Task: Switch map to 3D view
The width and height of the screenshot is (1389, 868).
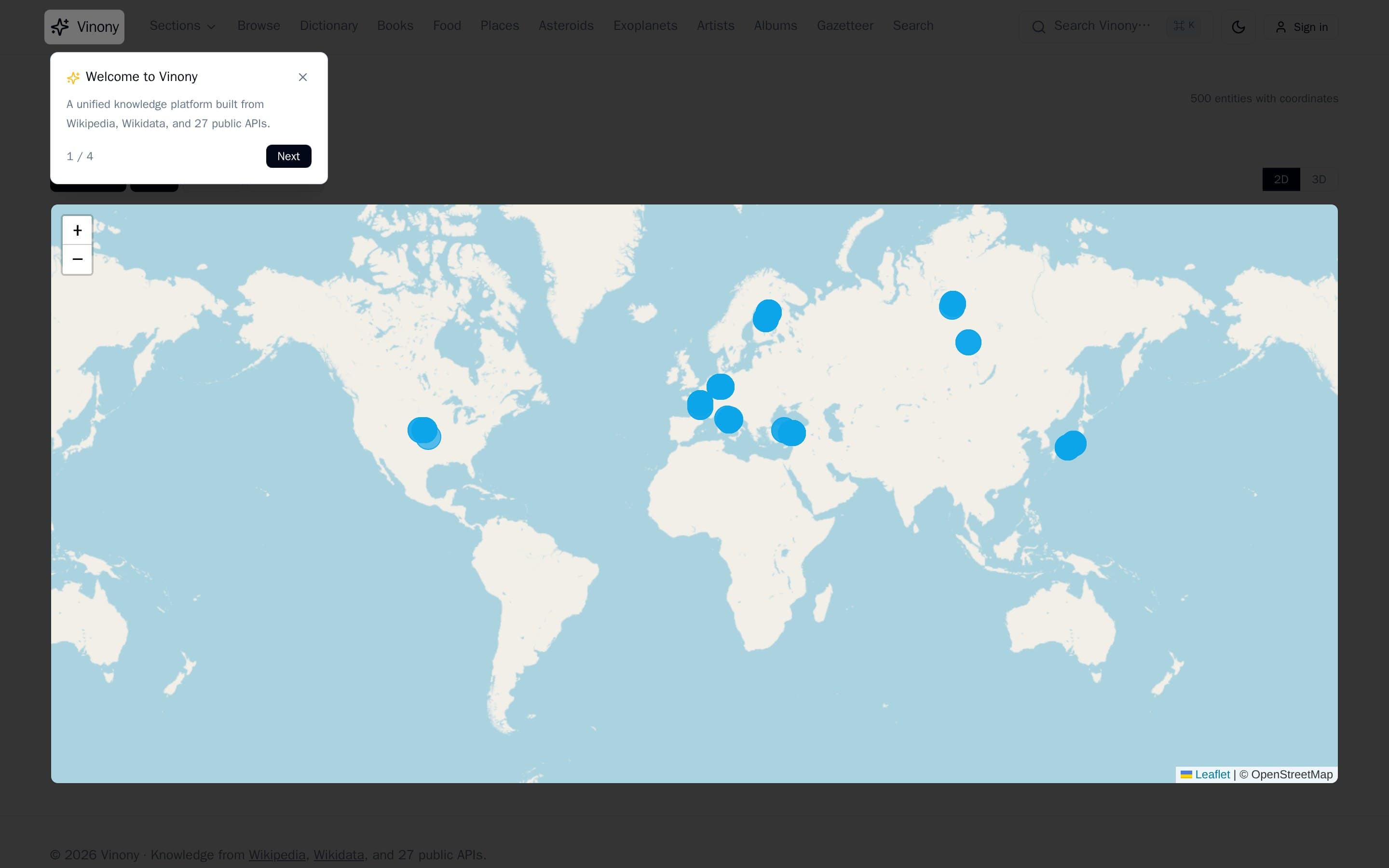Action: point(1319,180)
